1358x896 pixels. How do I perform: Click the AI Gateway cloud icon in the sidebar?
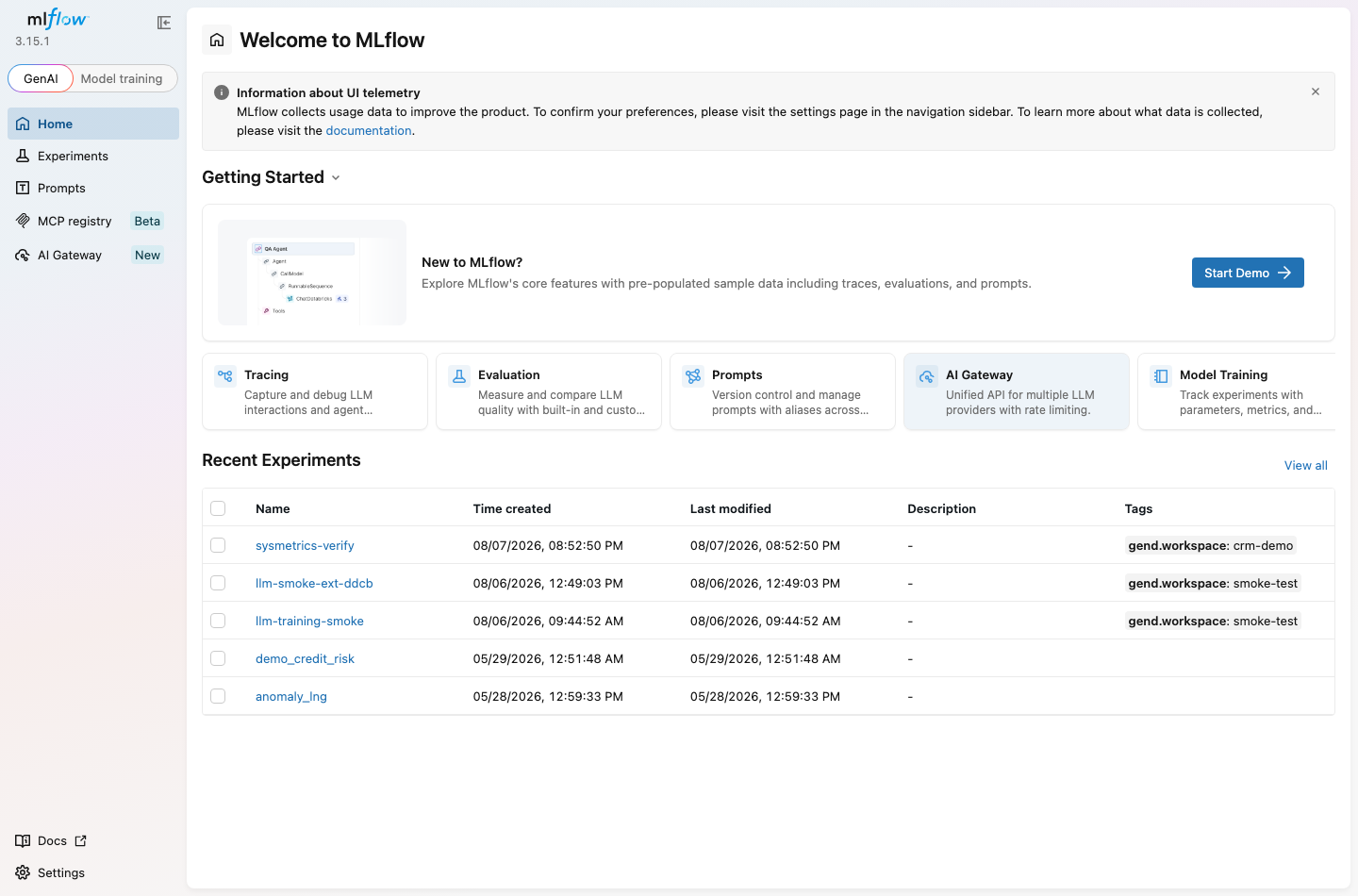[23, 255]
